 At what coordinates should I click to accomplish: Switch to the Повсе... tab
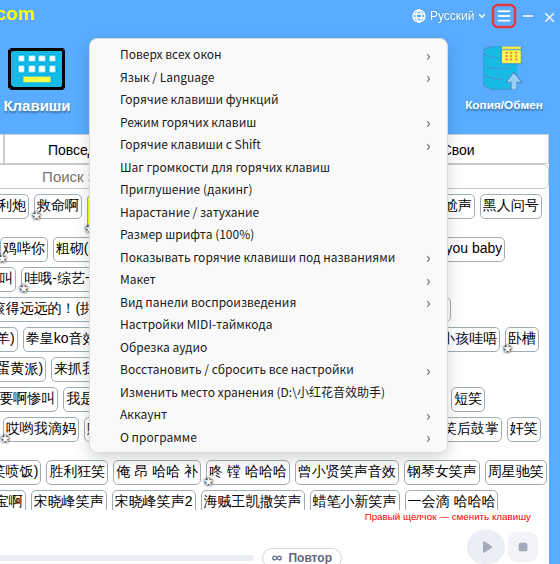pos(47,150)
